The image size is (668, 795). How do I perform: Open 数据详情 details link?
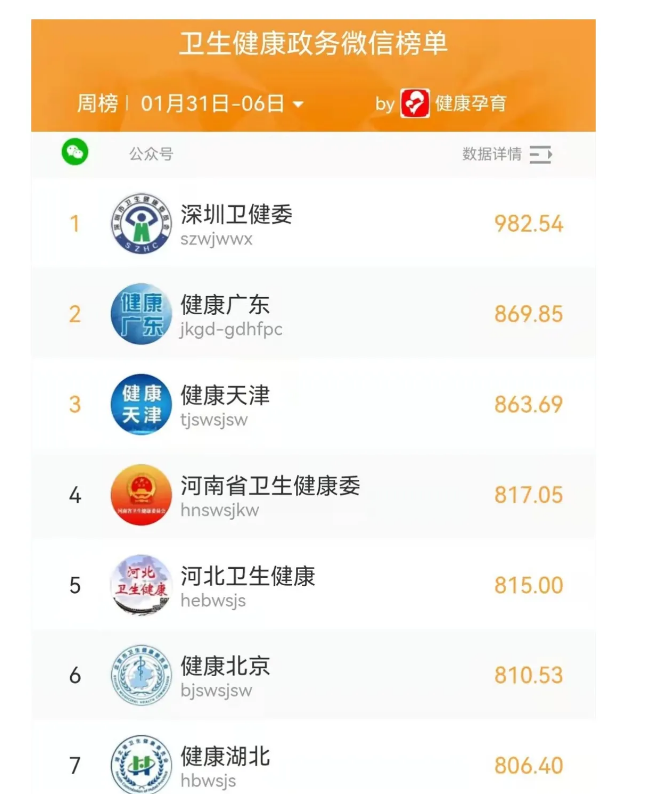(x=491, y=154)
